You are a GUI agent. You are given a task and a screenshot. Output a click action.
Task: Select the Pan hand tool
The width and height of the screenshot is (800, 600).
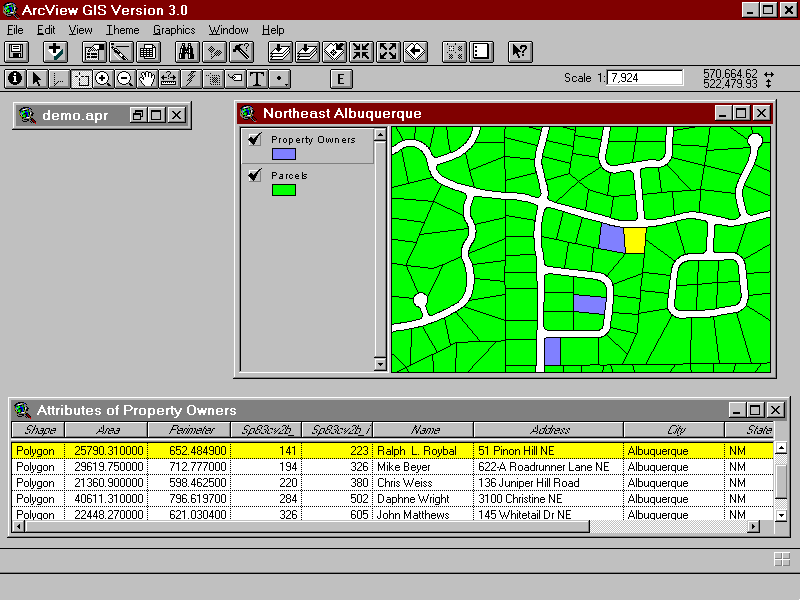(147, 79)
